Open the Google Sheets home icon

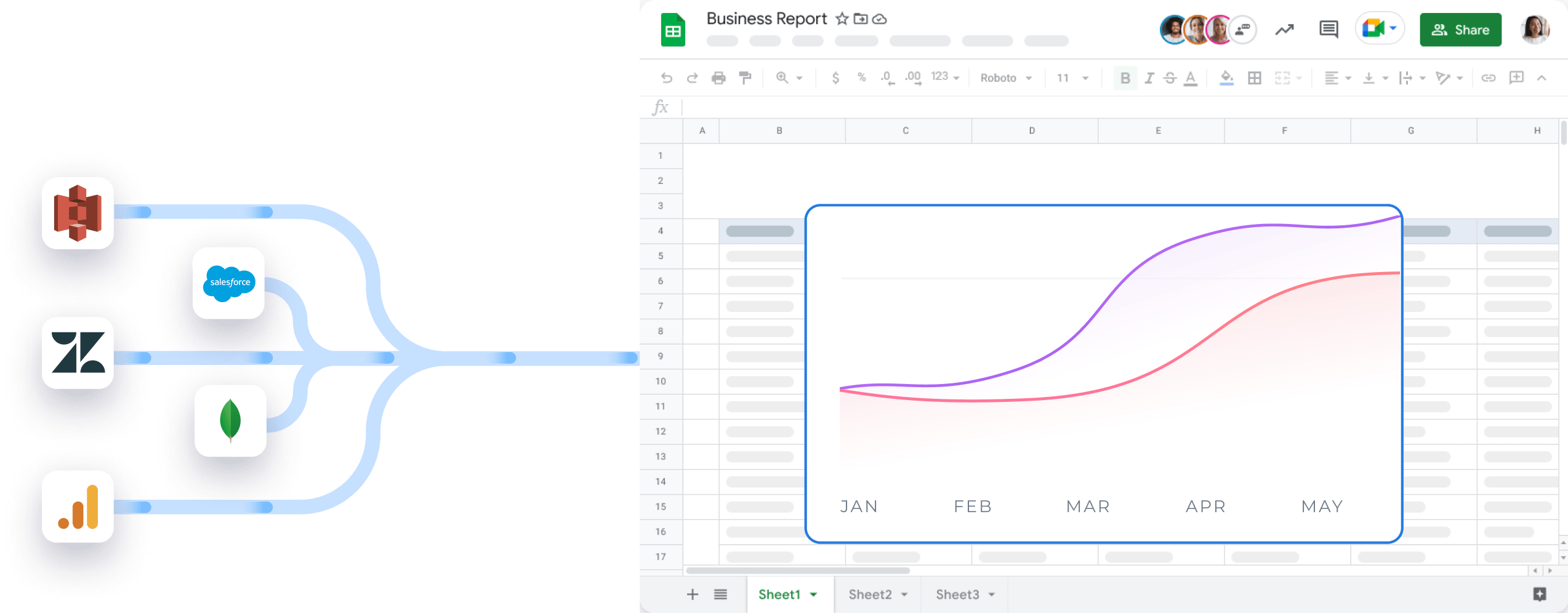pos(673,30)
